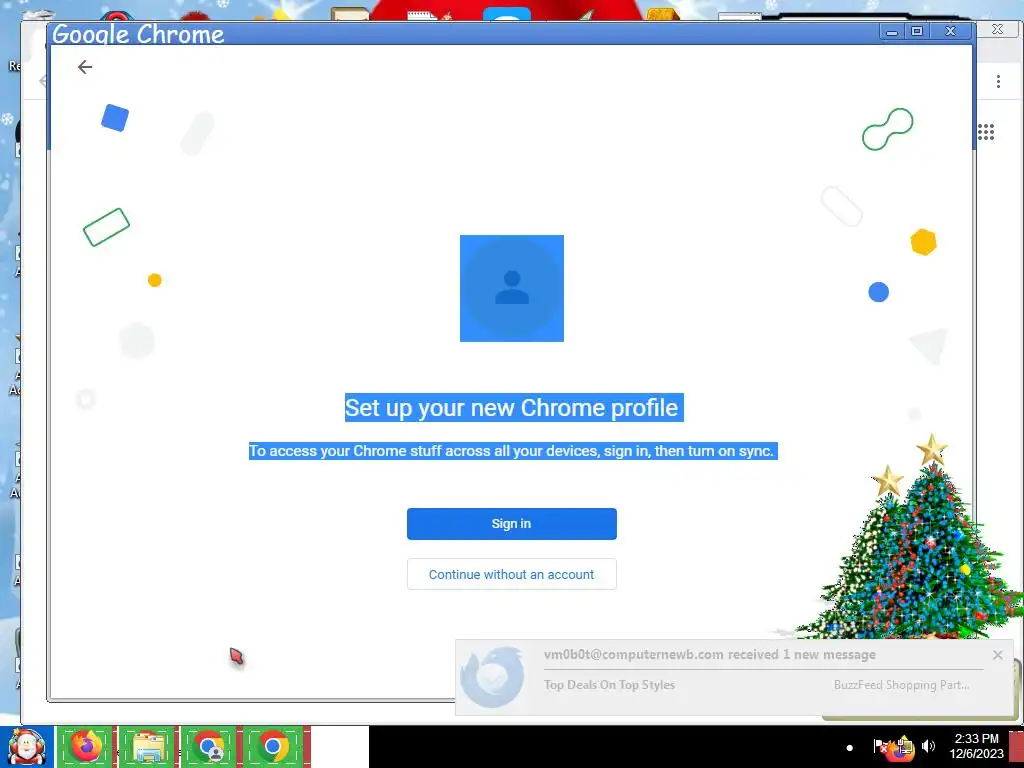
Task: Open the Action Center flag in the tray
Action: click(x=880, y=746)
